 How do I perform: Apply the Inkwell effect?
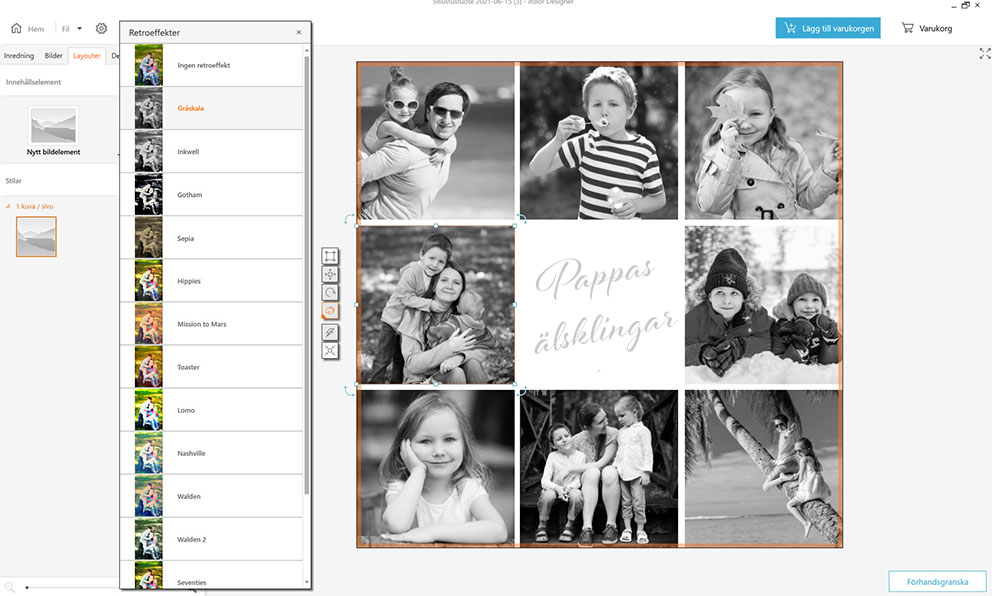pyautogui.click(x=211, y=152)
